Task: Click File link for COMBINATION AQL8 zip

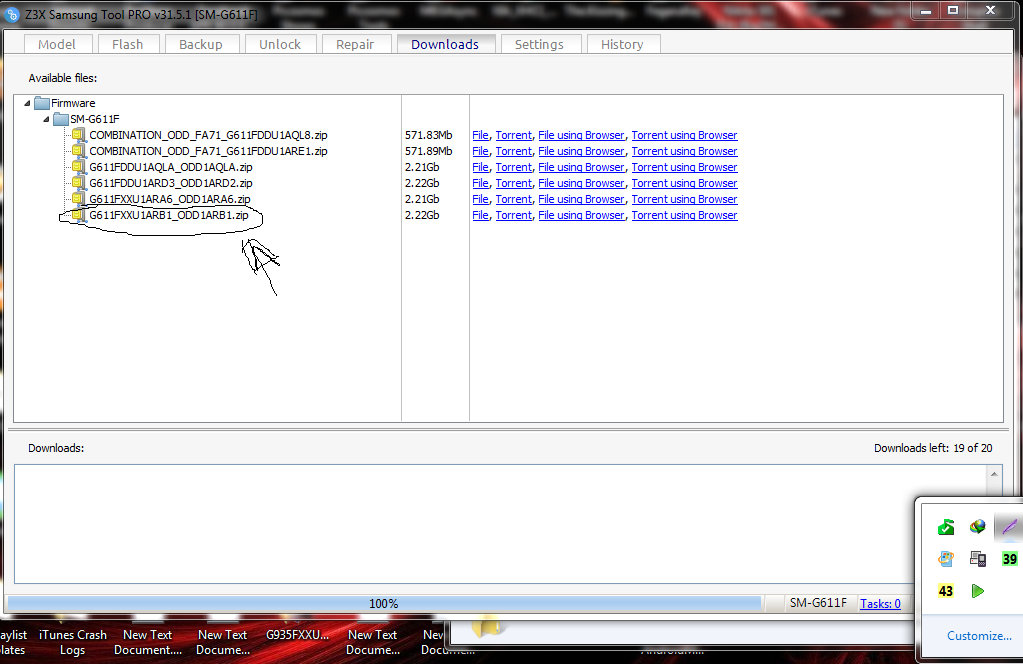Action: click(x=480, y=135)
